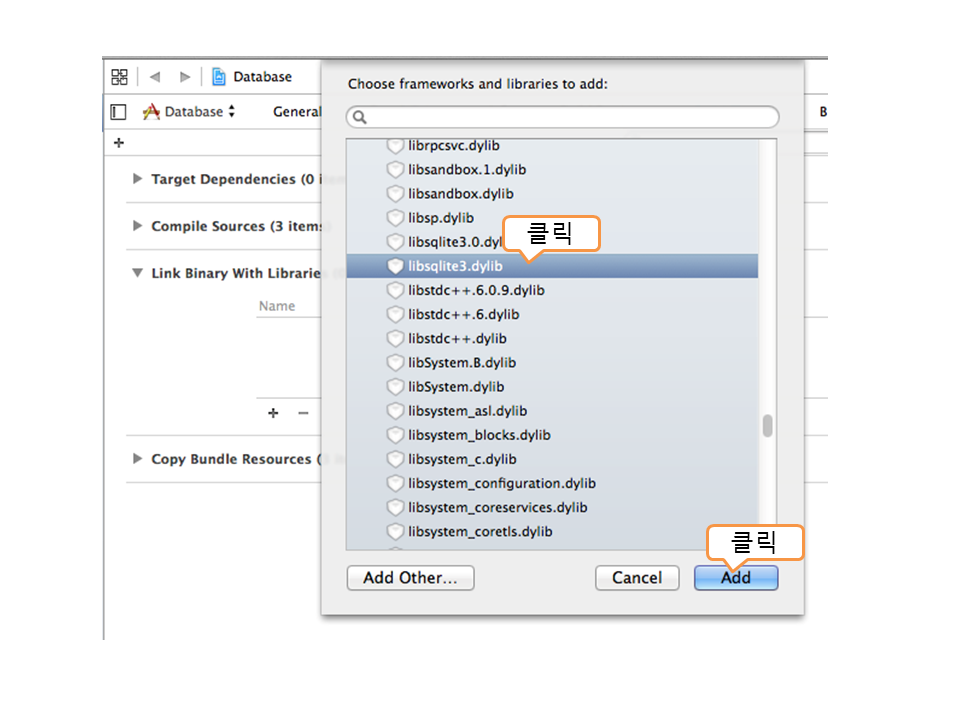This screenshot has height=720, width=960.
Task: Click the Add Other... button
Action: coord(410,578)
